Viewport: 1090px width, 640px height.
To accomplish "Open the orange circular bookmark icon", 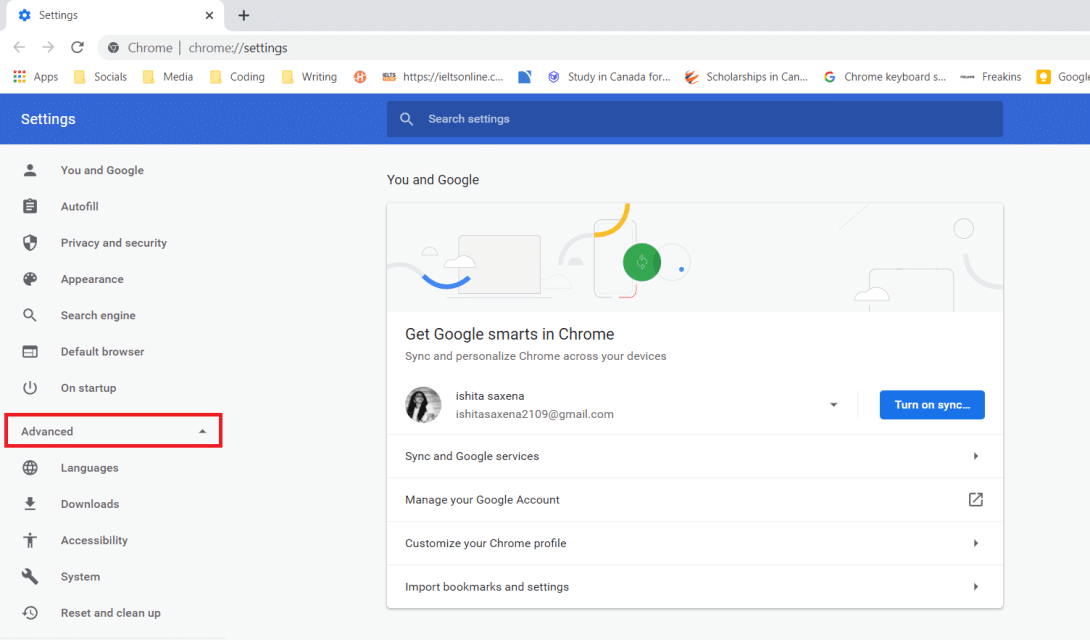I will coord(360,76).
